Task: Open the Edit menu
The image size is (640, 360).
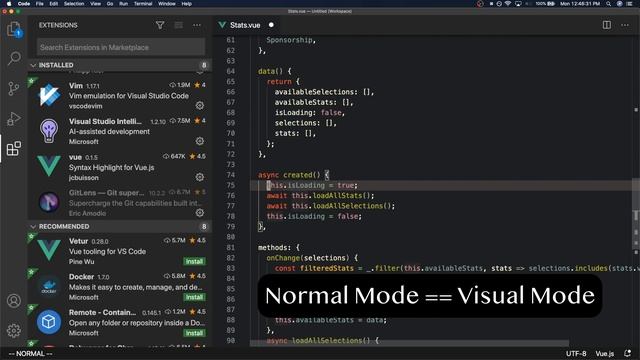Action: coord(53,4)
